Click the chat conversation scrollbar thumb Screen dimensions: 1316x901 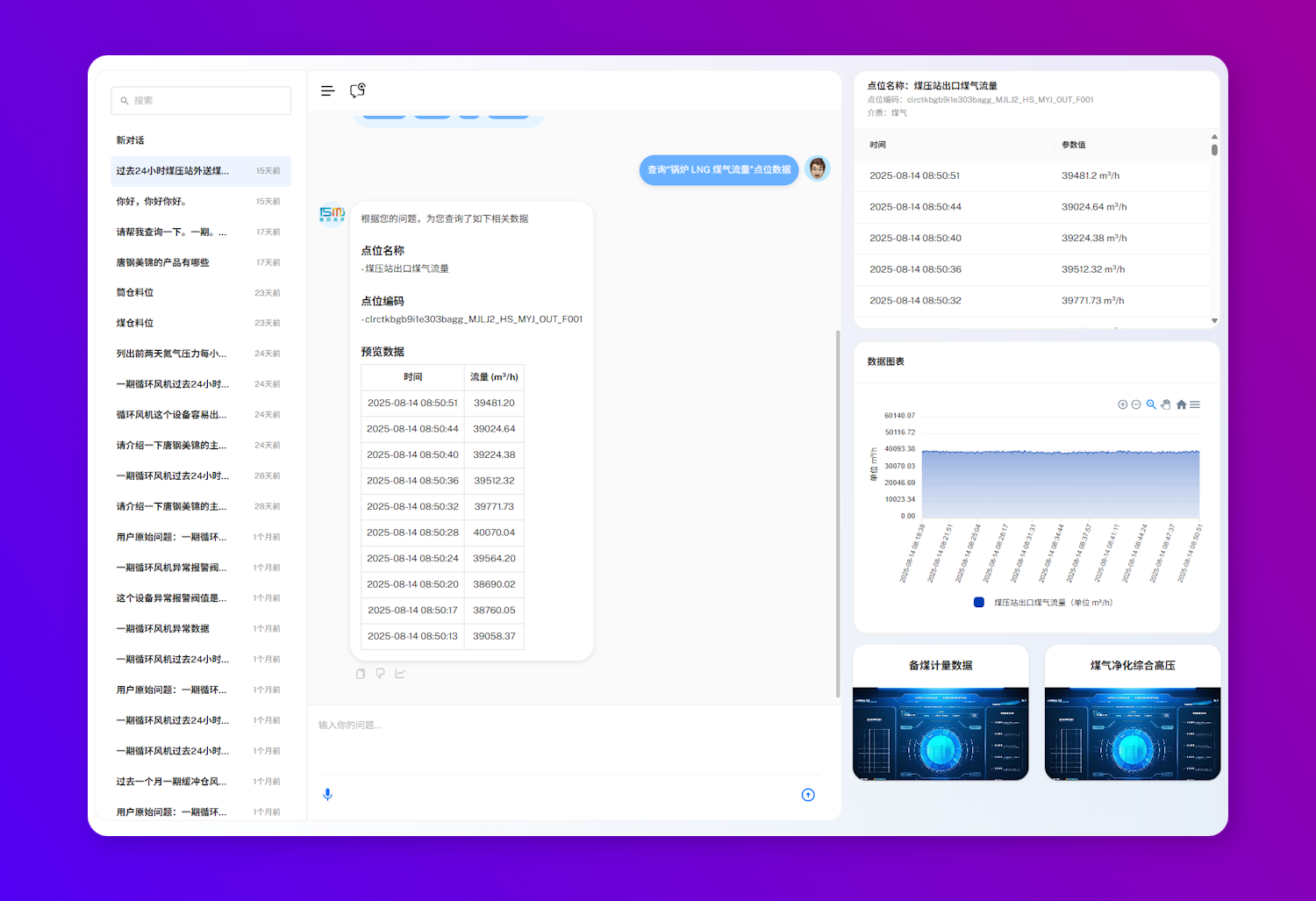(838, 514)
